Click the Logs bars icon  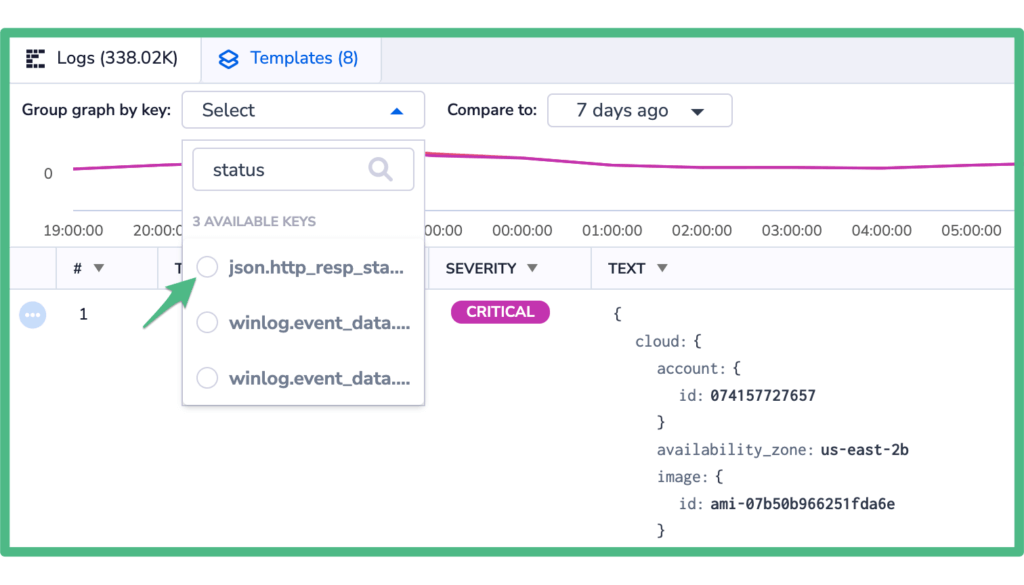35,59
